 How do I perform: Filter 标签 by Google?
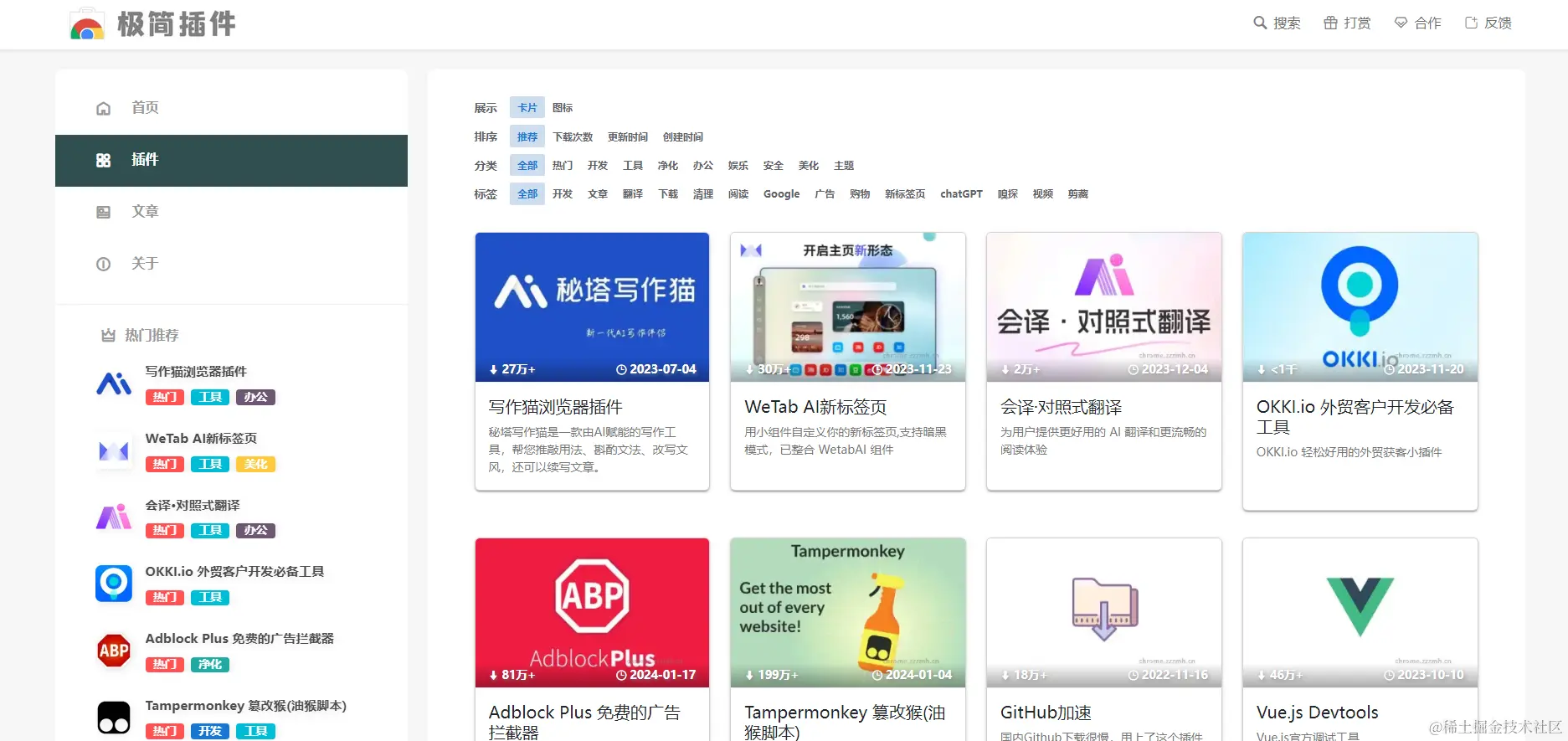(782, 193)
